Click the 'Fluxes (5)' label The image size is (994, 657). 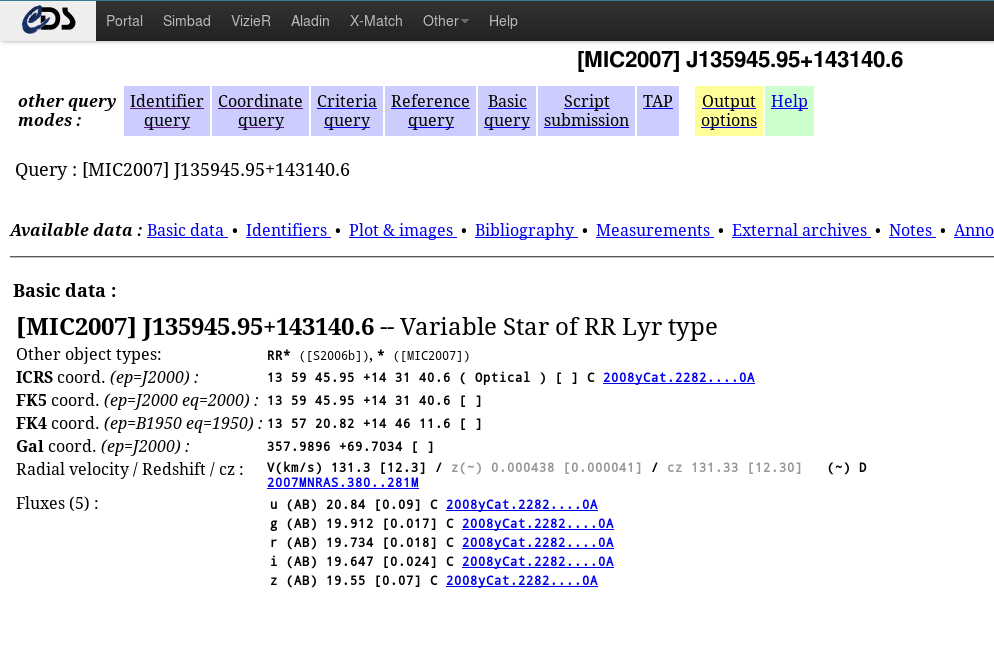57,504
